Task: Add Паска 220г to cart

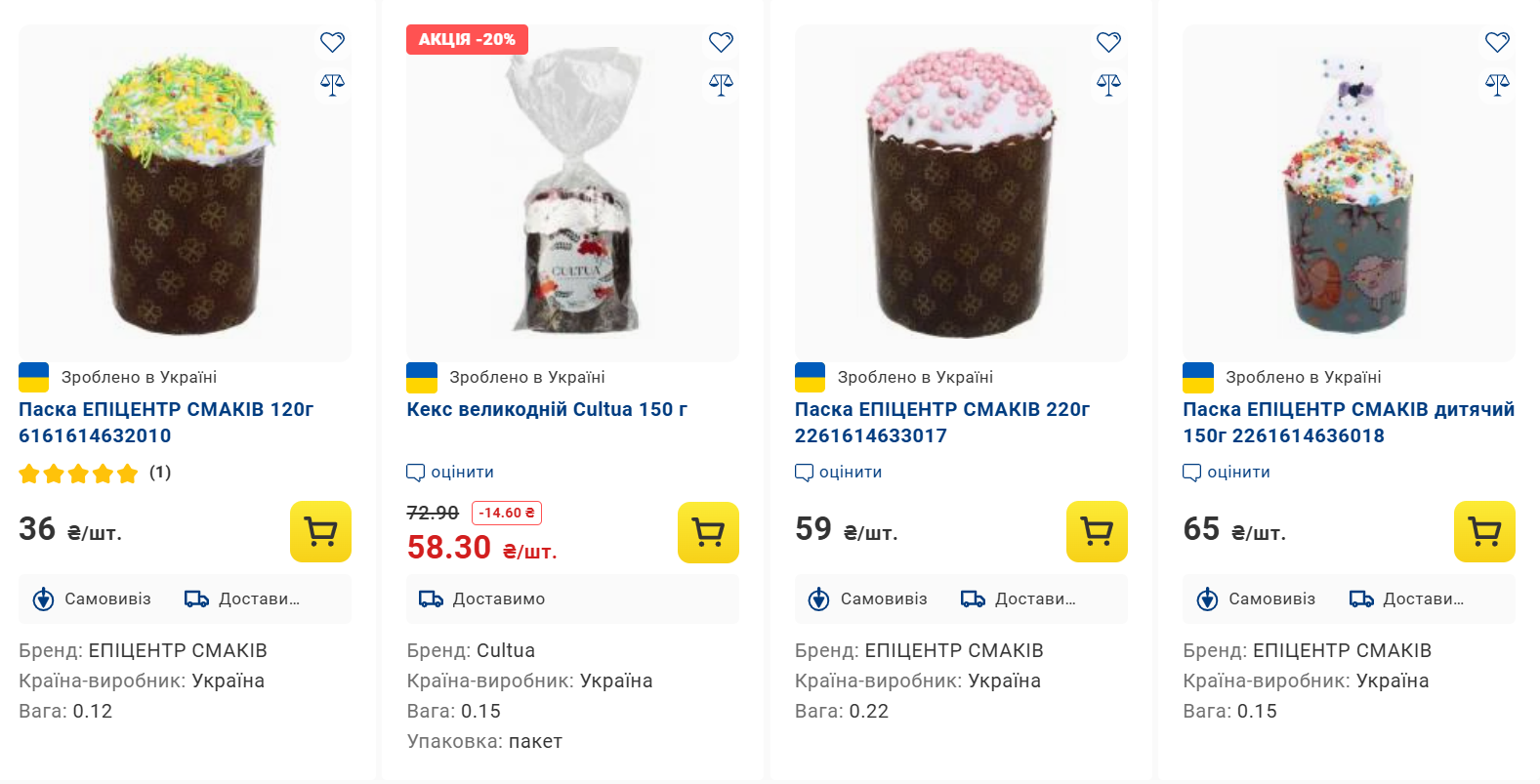Action: [1097, 532]
